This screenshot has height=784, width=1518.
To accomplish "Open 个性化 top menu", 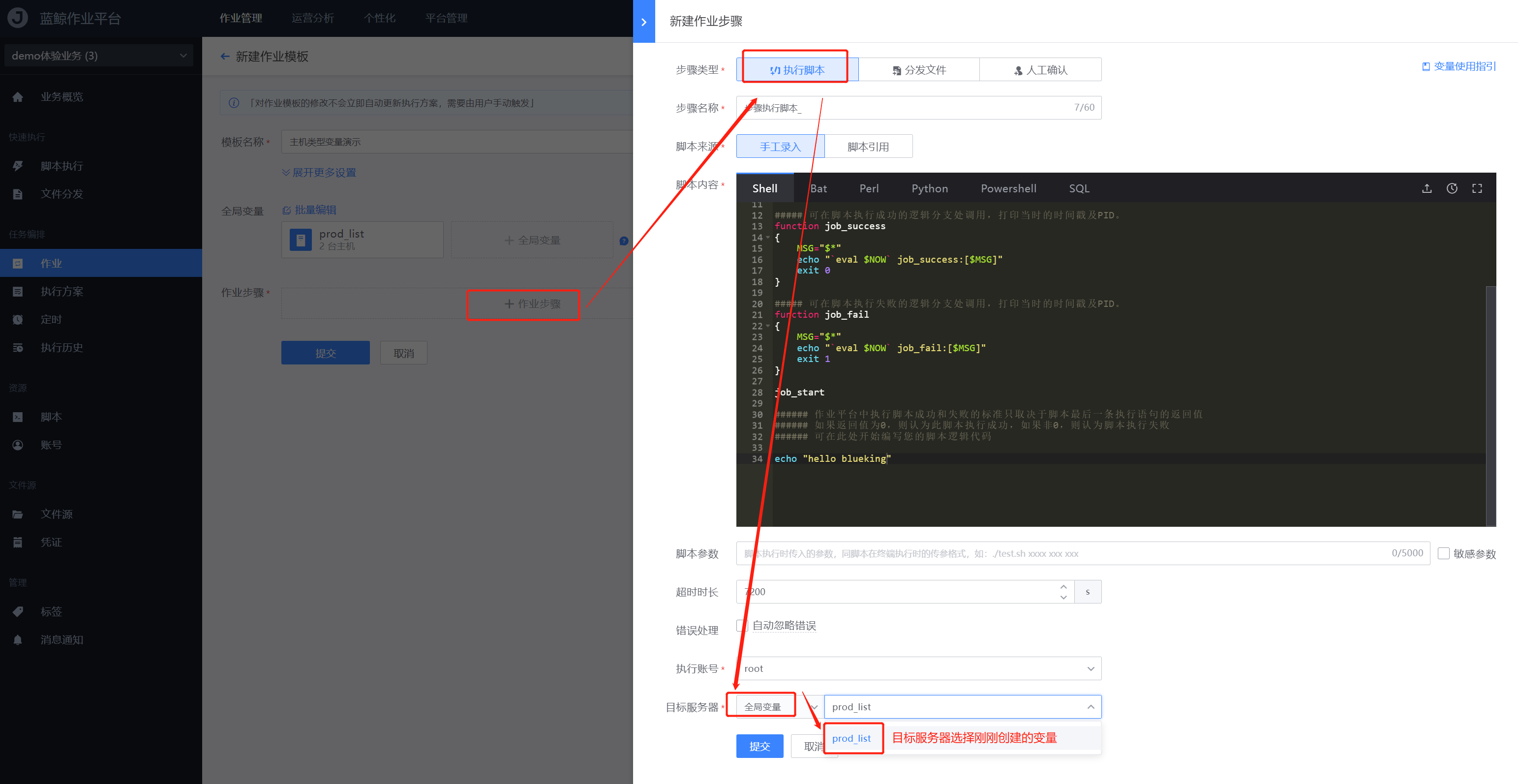I will 380,18.
